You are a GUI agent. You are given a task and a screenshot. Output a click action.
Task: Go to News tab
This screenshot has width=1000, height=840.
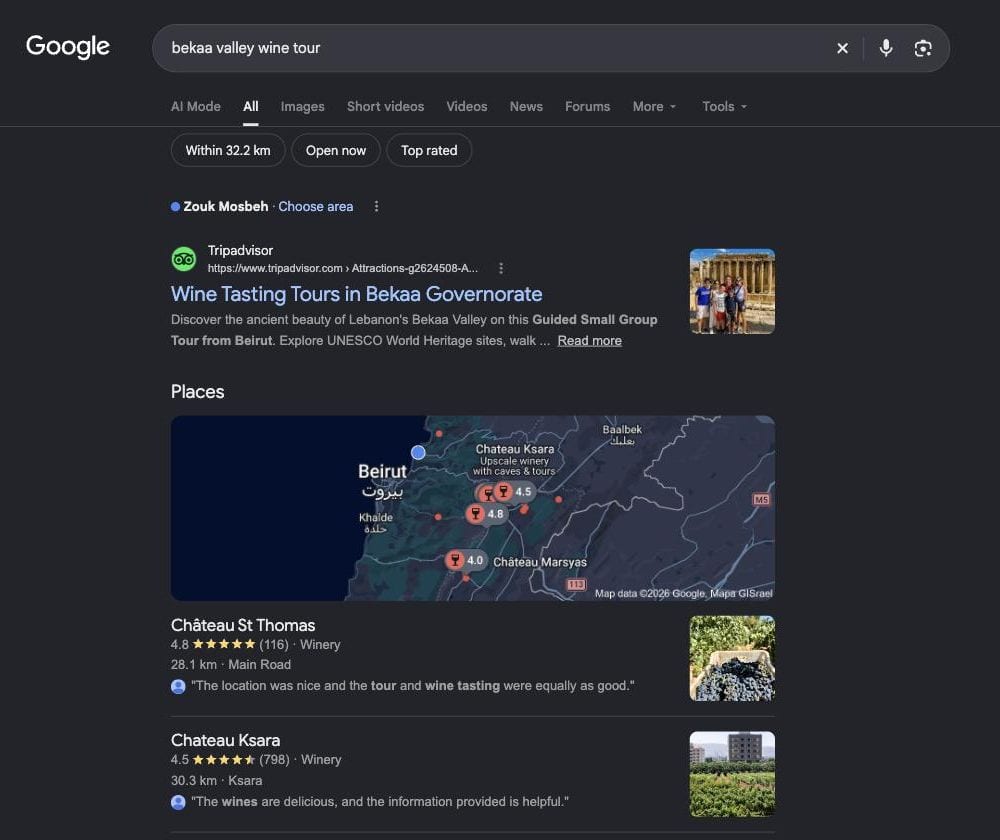point(526,107)
